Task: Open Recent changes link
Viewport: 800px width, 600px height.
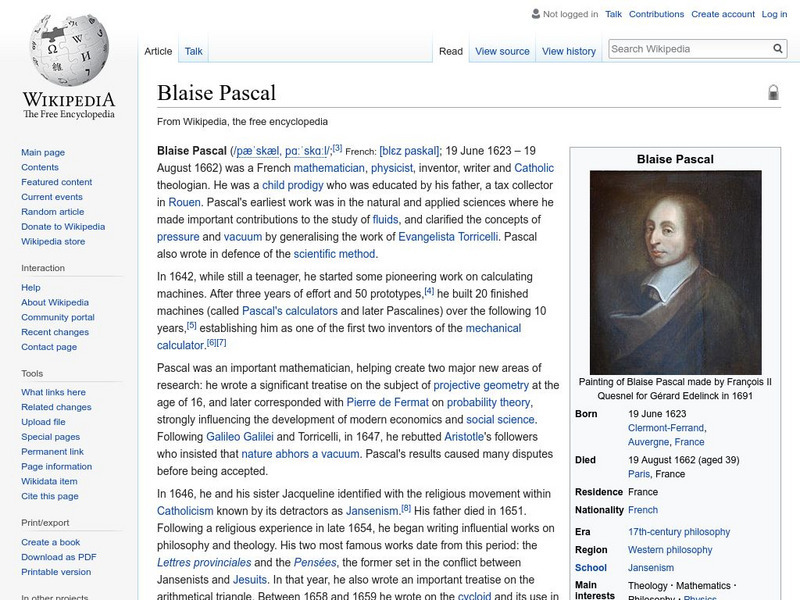Action: tap(55, 332)
